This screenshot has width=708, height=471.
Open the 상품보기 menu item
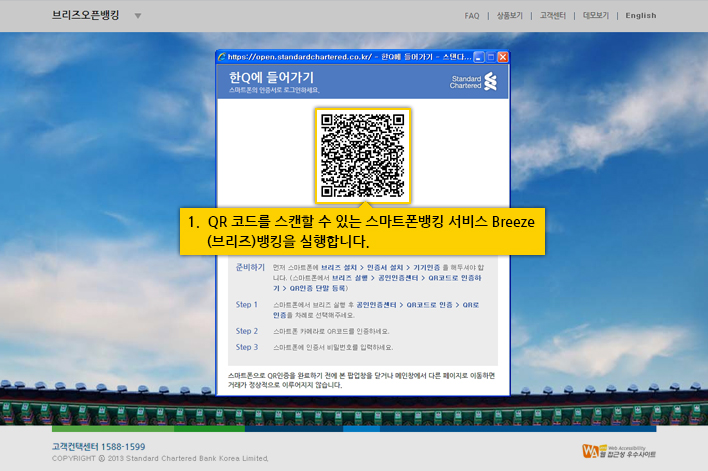(509, 16)
